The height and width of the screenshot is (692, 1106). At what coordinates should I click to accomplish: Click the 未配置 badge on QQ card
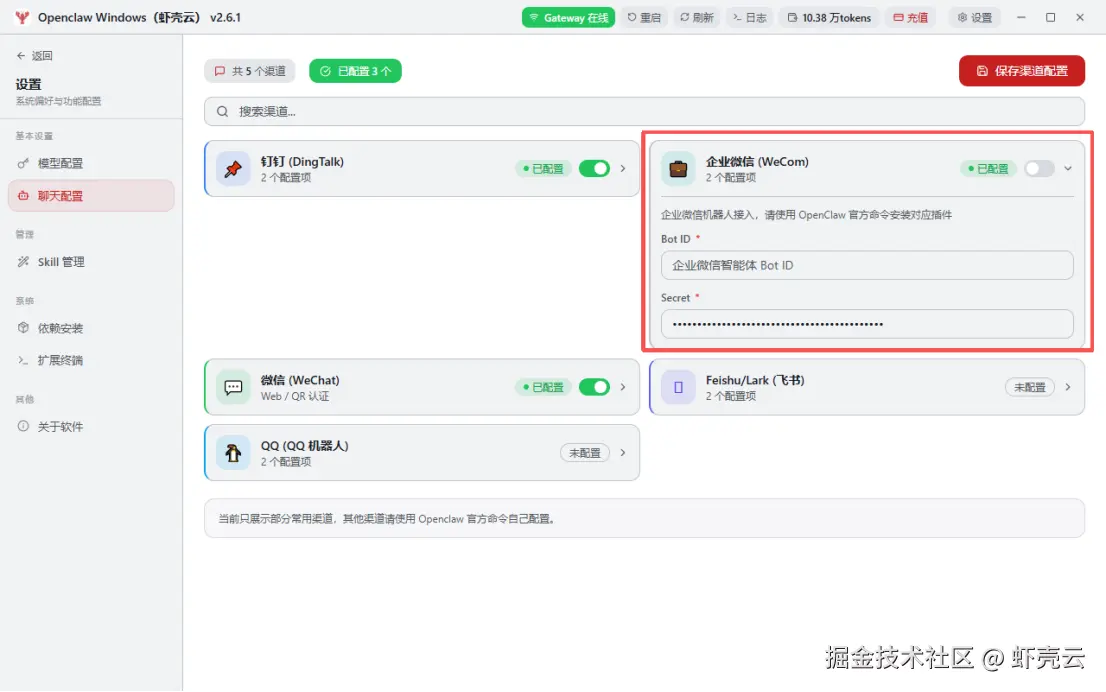(x=585, y=453)
